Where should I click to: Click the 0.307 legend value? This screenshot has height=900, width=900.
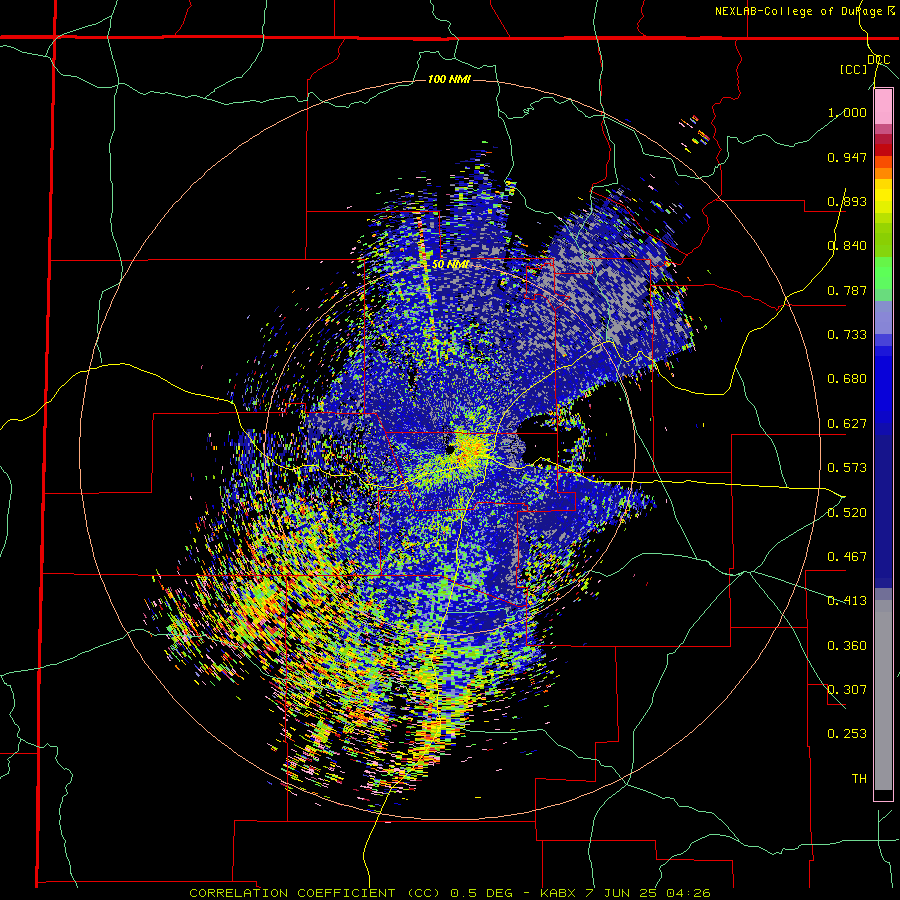[x=847, y=690]
